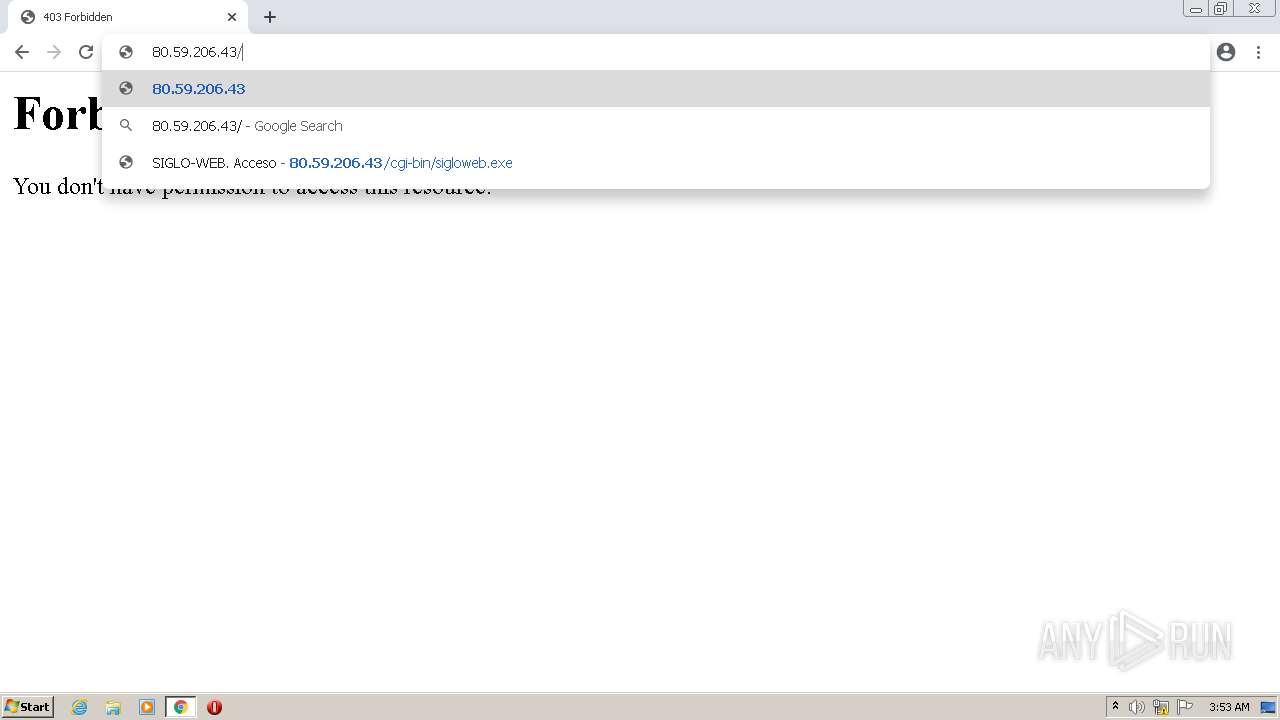Image resolution: width=1280 pixels, height=720 pixels.
Task: Open the Chrome profile account icon
Action: pyautogui.click(x=1226, y=52)
